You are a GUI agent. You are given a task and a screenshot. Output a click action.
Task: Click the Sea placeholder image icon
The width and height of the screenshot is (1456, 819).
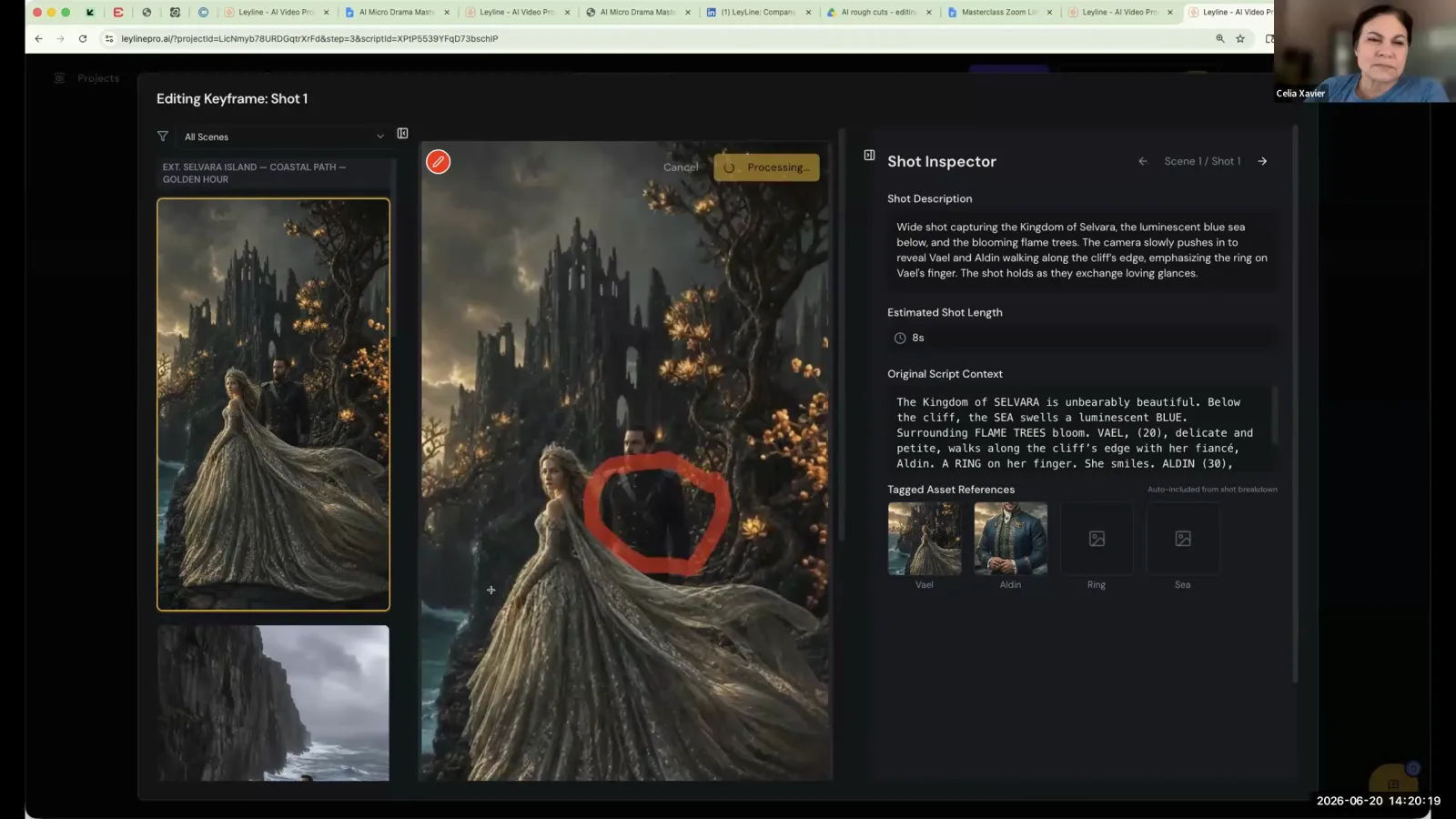pyautogui.click(x=1183, y=539)
